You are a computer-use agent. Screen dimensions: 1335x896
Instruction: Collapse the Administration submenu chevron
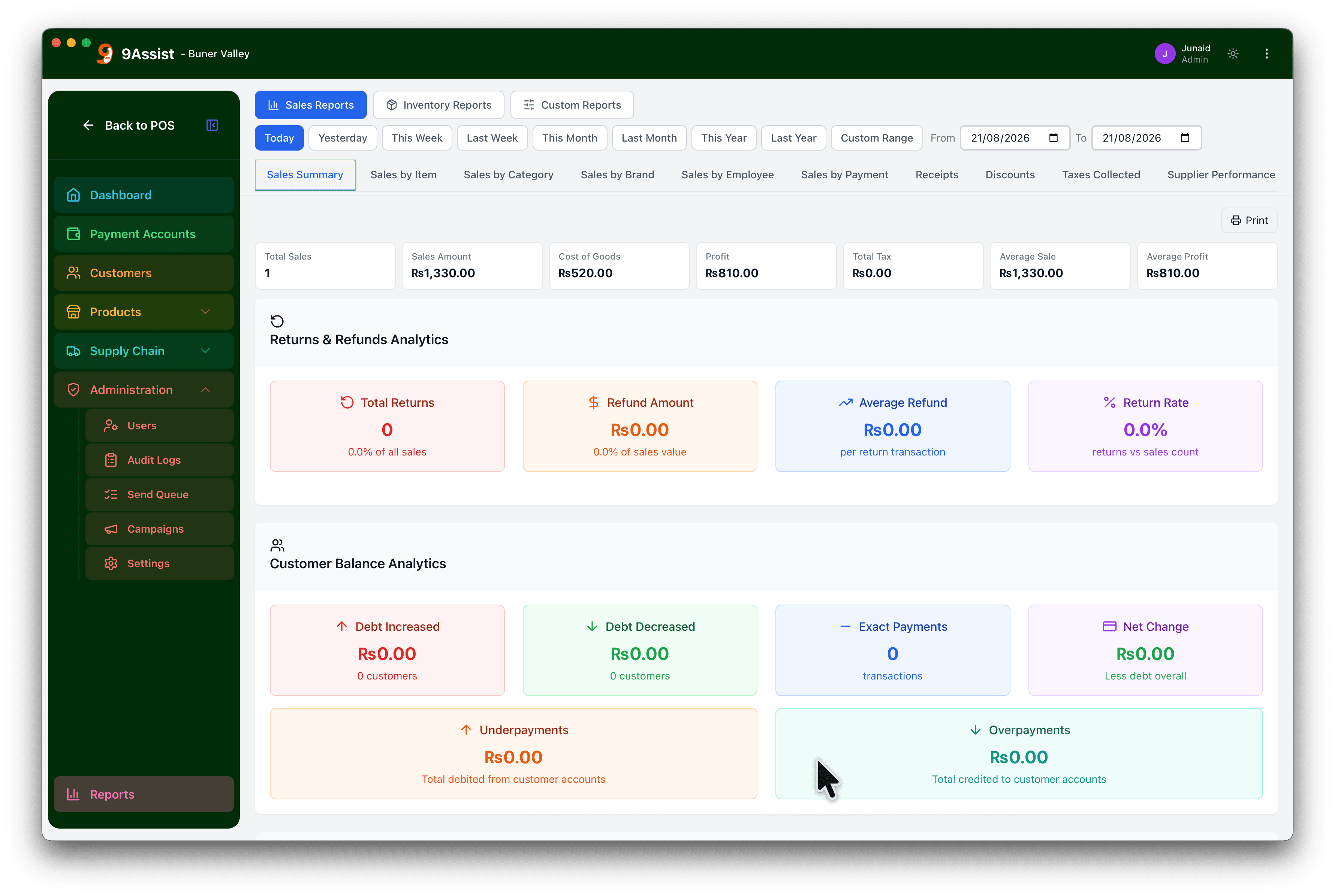tap(206, 390)
